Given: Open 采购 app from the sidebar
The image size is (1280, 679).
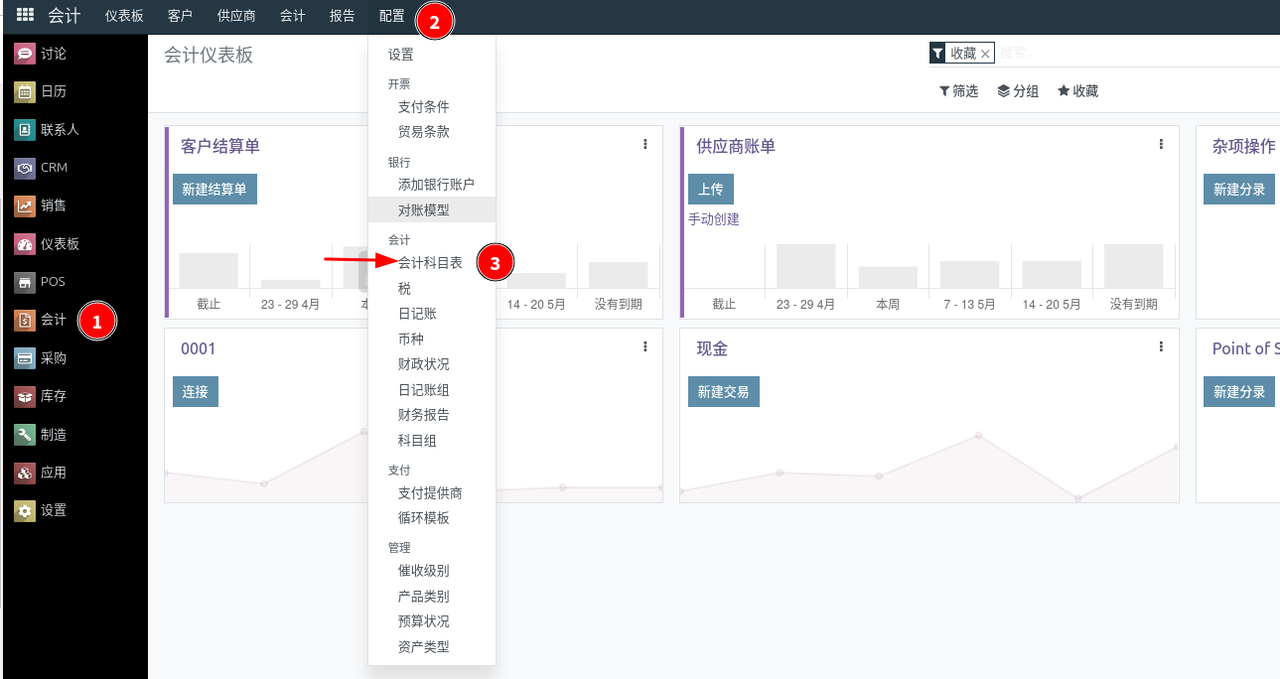Looking at the screenshot, I should pos(41,358).
